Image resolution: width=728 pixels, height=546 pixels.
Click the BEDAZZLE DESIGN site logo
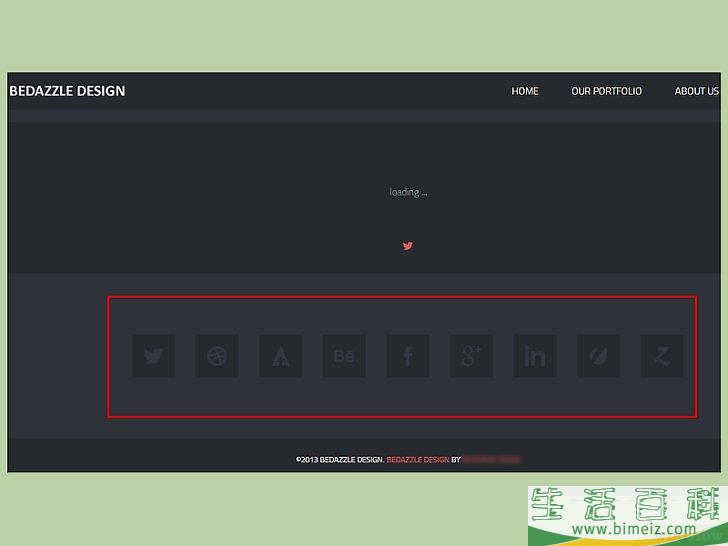click(x=67, y=91)
